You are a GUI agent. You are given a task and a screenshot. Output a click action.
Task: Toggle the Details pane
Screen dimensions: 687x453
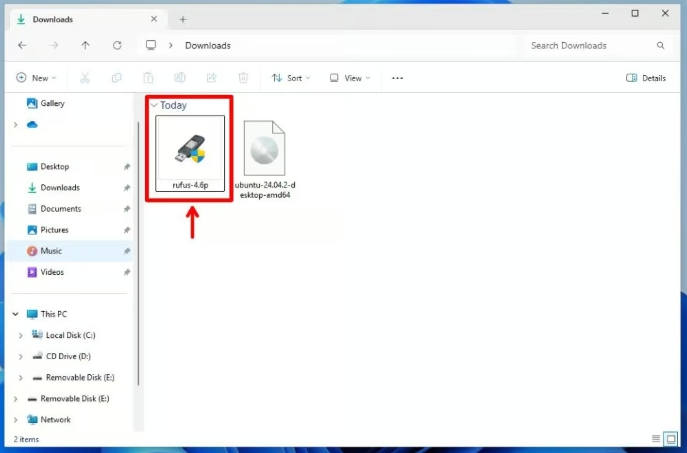click(646, 78)
